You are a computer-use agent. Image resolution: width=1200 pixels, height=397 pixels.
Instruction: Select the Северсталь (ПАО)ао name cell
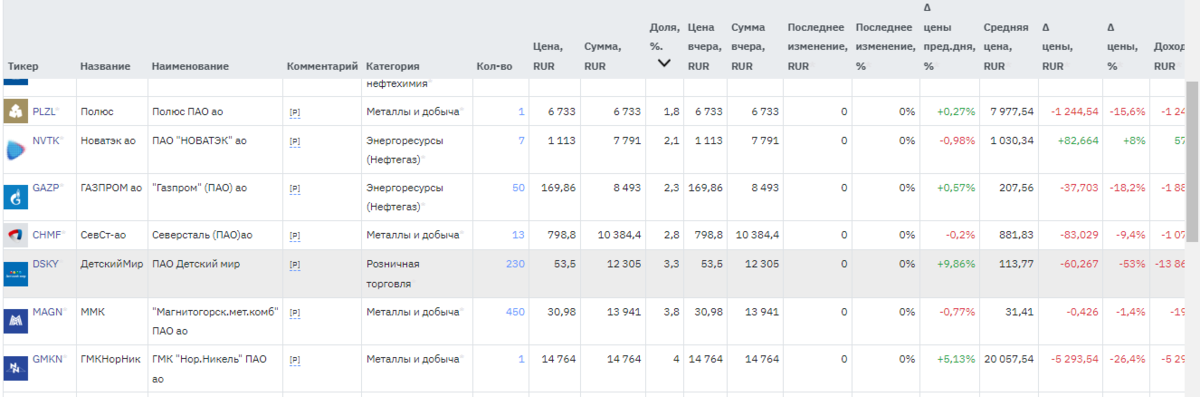(202, 235)
